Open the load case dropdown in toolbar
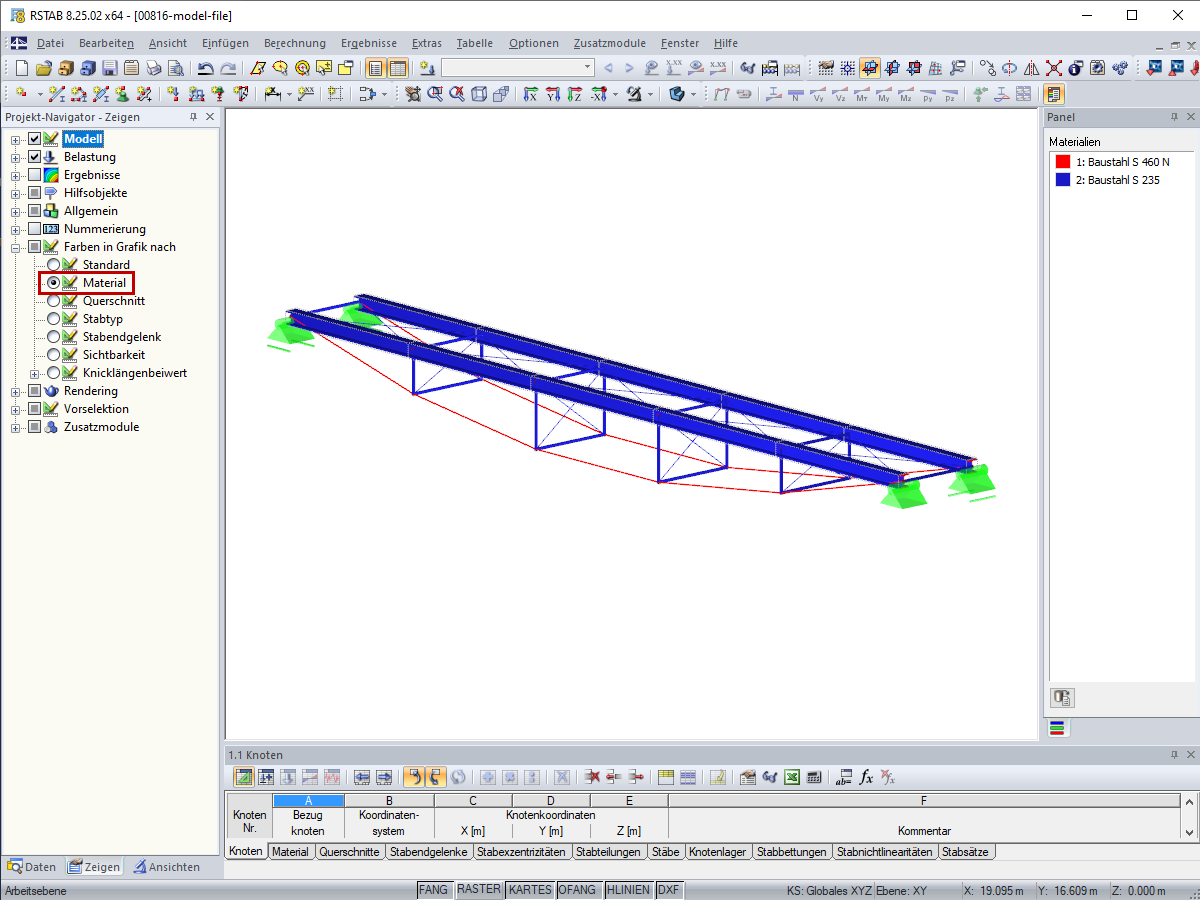The image size is (1200, 900). point(587,68)
